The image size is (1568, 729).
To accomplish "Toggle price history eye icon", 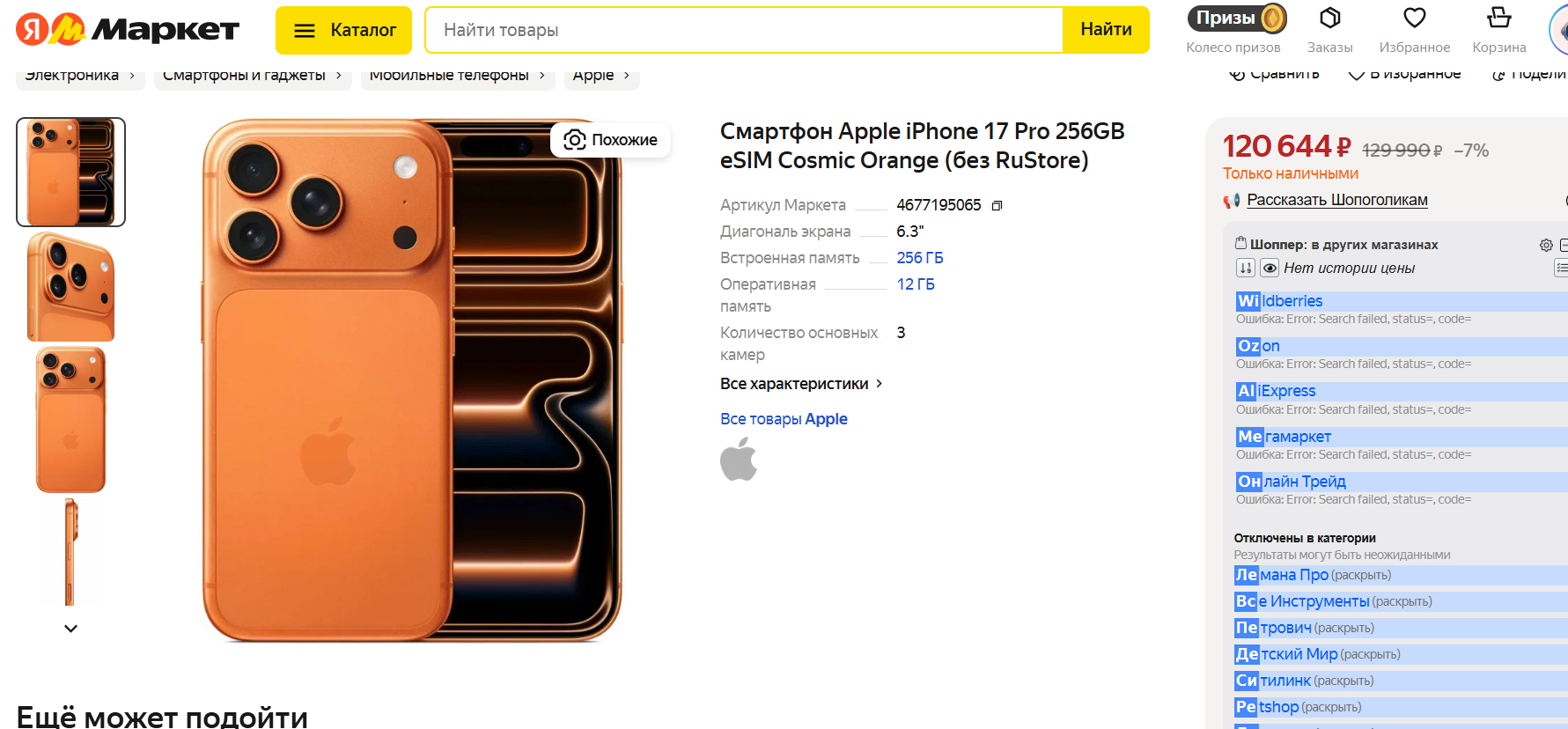I will coord(1270,269).
